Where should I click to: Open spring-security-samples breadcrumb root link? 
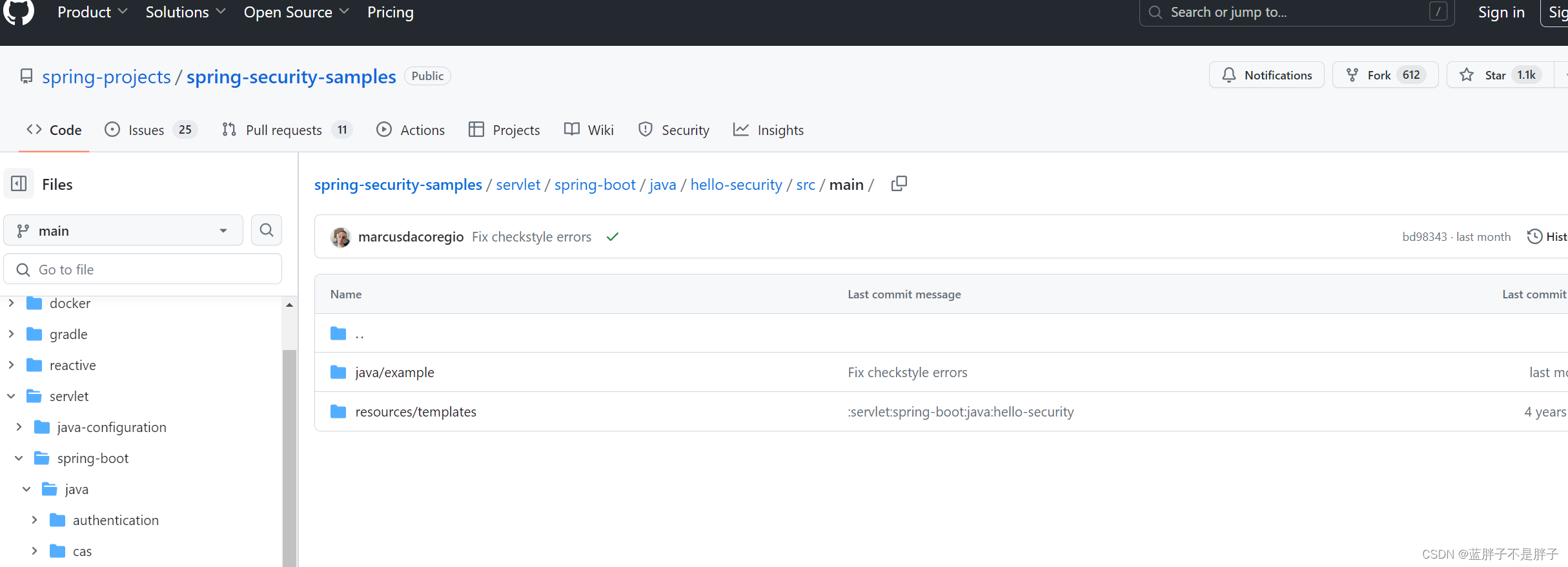[x=398, y=185]
